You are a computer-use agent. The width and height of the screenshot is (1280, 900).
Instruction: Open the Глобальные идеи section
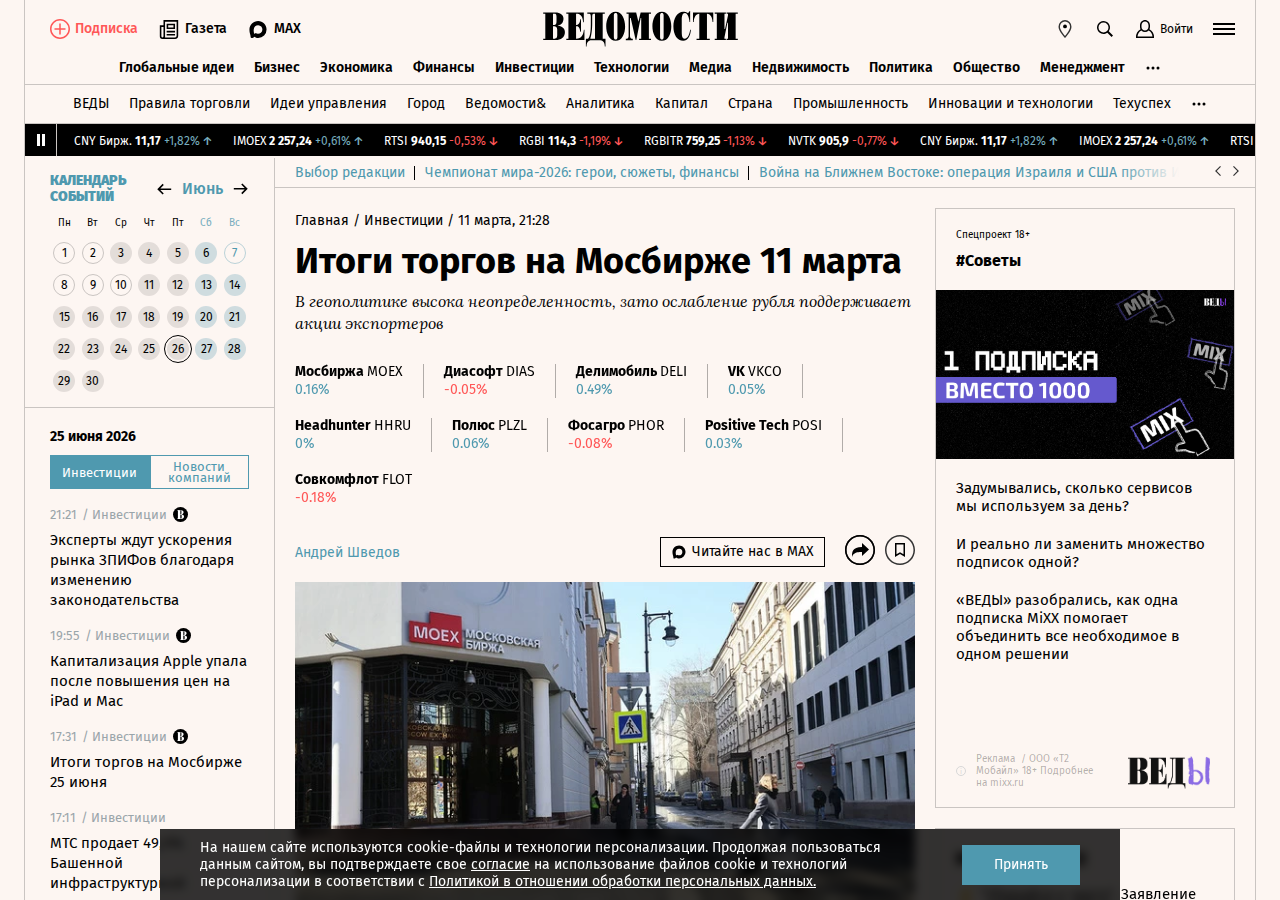176,68
